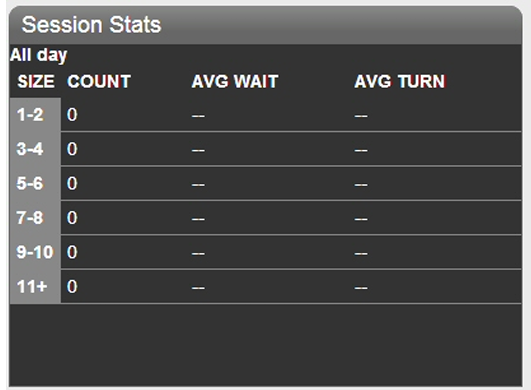Click the avg turn dash for 11+

[361, 288]
